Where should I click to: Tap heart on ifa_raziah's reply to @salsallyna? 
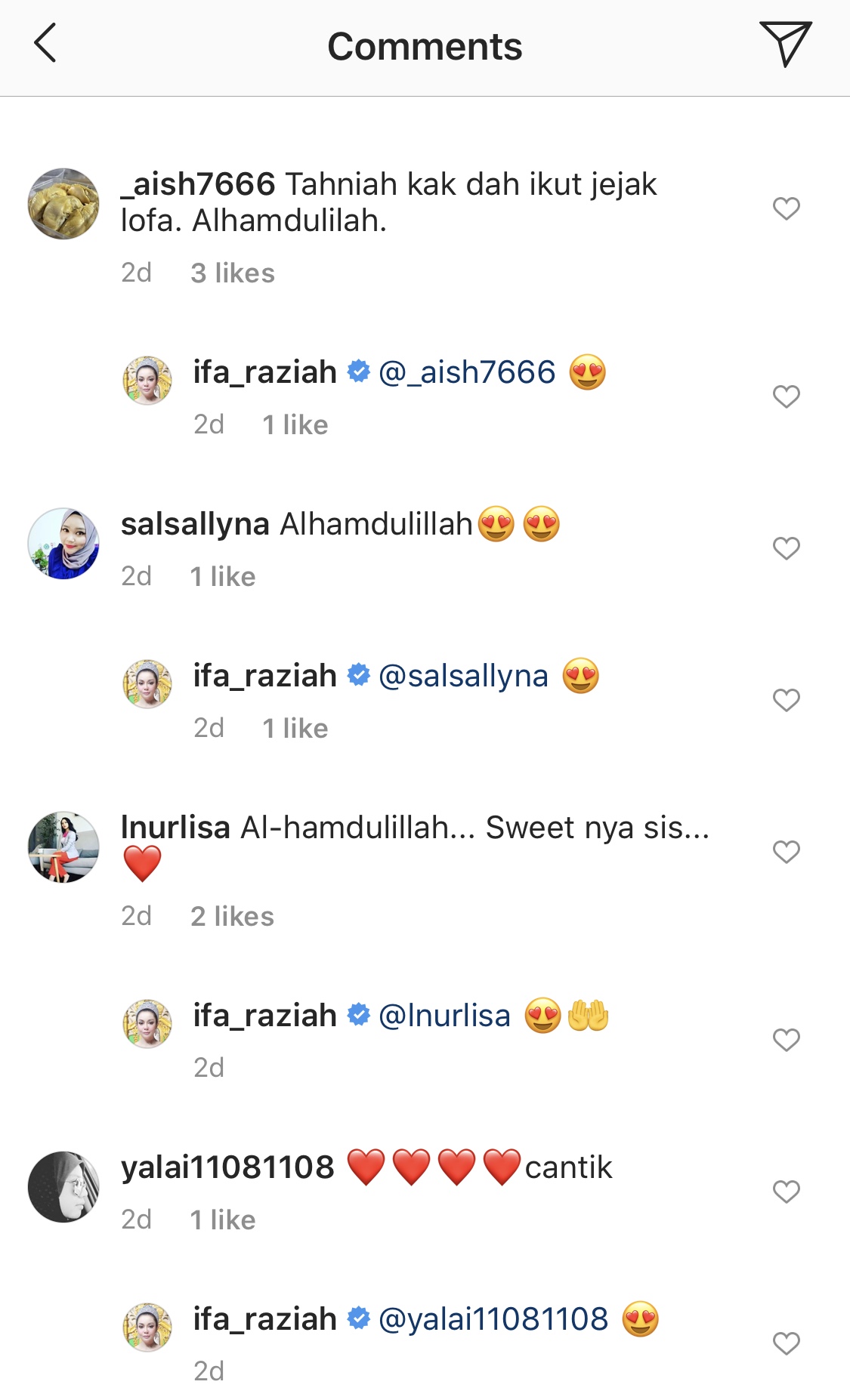pos(786,699)
